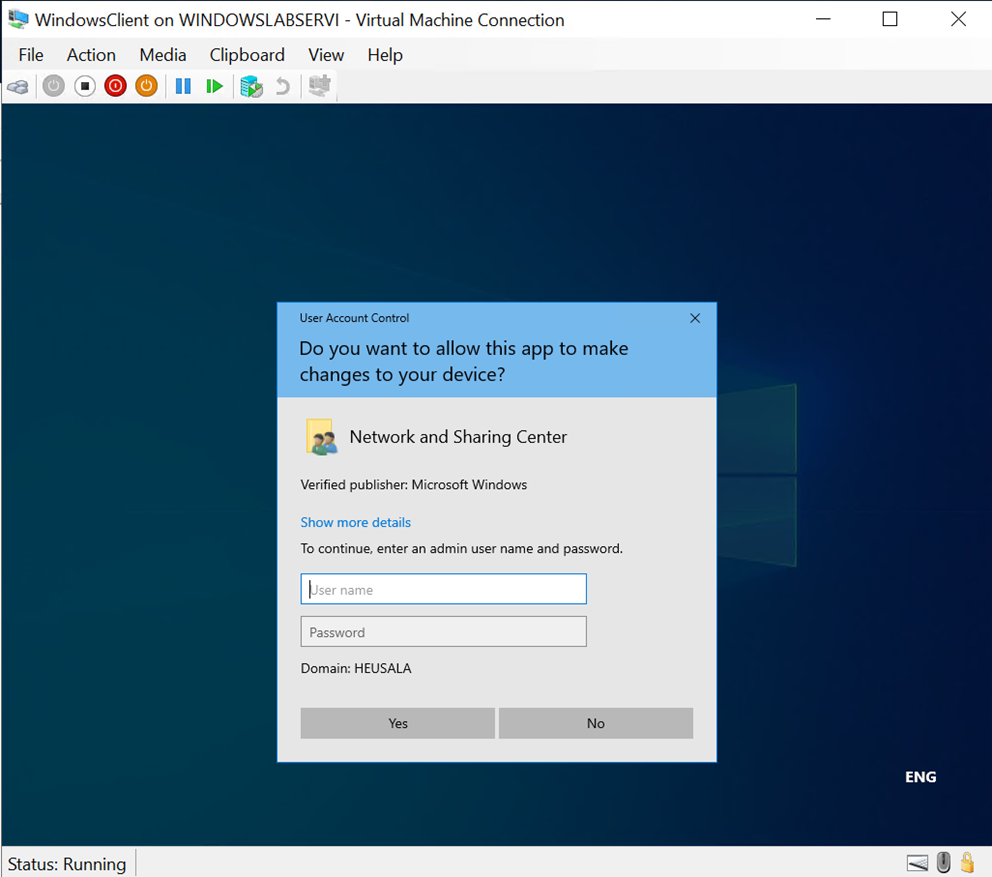Viewport: 992px width, 877px height.
Task: Save VM state with the orange power icon
Action: pyautogui.click(x=146, y=86)
